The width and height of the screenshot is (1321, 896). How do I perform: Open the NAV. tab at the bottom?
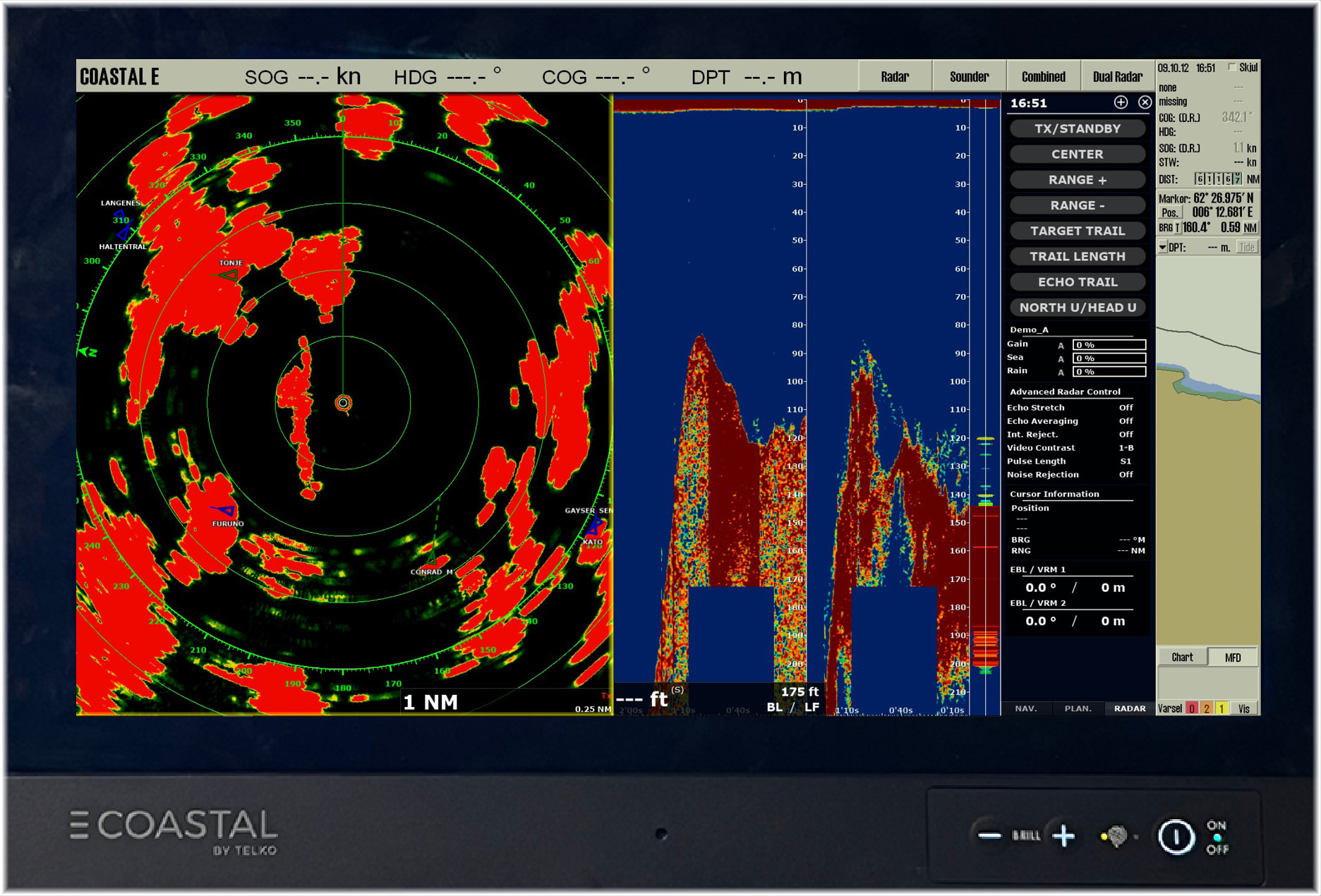[1027, 708]
